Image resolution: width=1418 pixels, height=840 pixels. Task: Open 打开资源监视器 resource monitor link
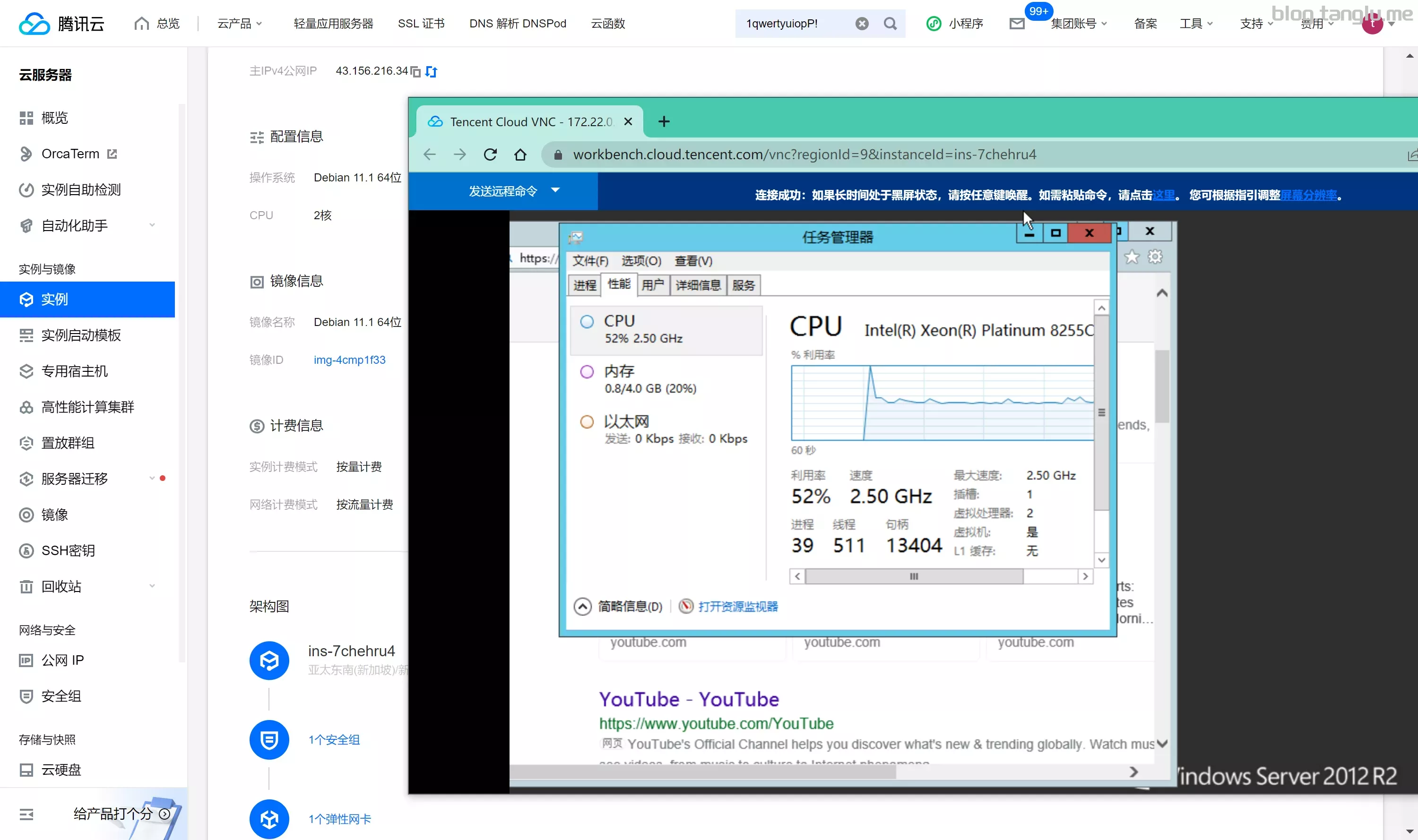(737, 606)
